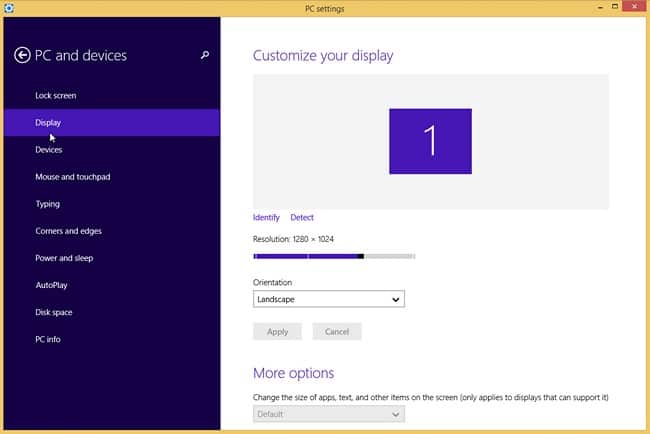
Task: Navigate to Power and sleep
Action: pyautogui.click(x=64, y=258)
